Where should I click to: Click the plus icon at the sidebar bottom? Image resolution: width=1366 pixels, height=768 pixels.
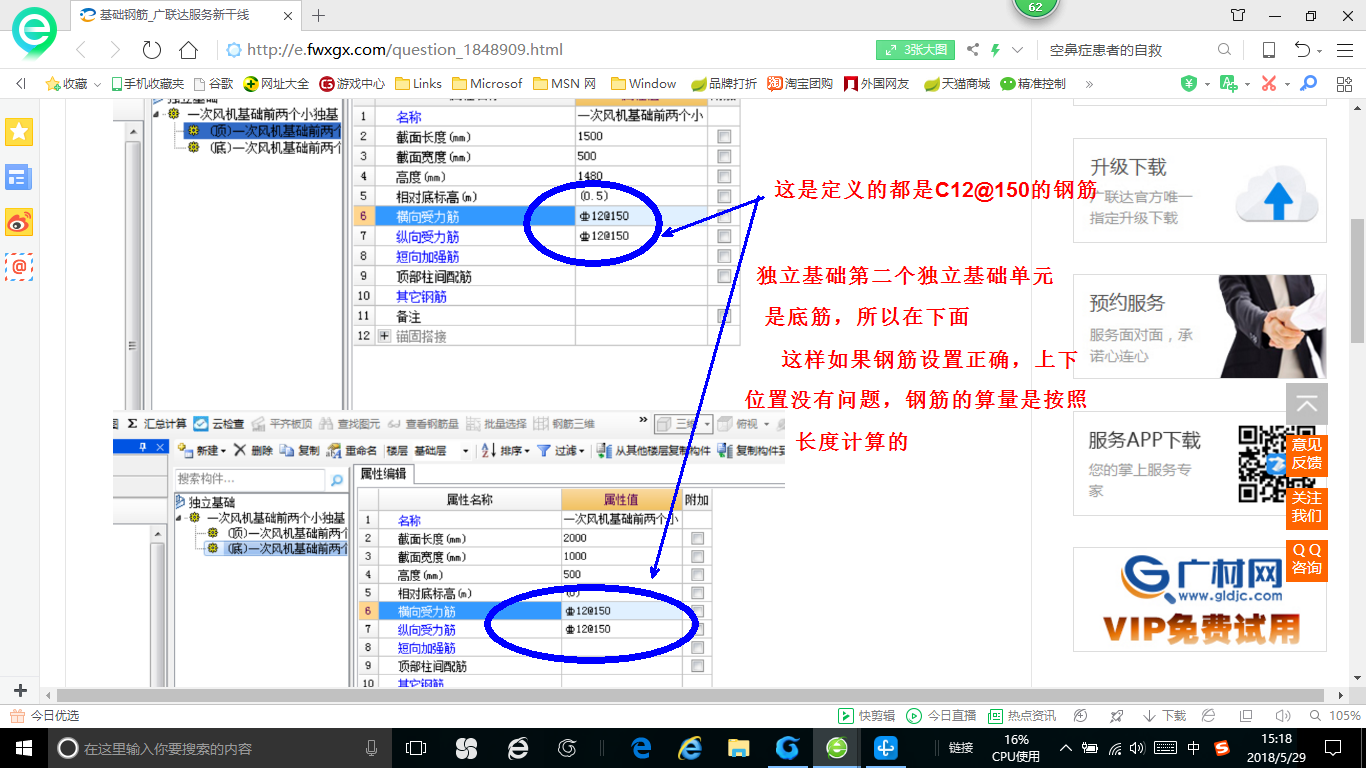(x=20, y=691)
